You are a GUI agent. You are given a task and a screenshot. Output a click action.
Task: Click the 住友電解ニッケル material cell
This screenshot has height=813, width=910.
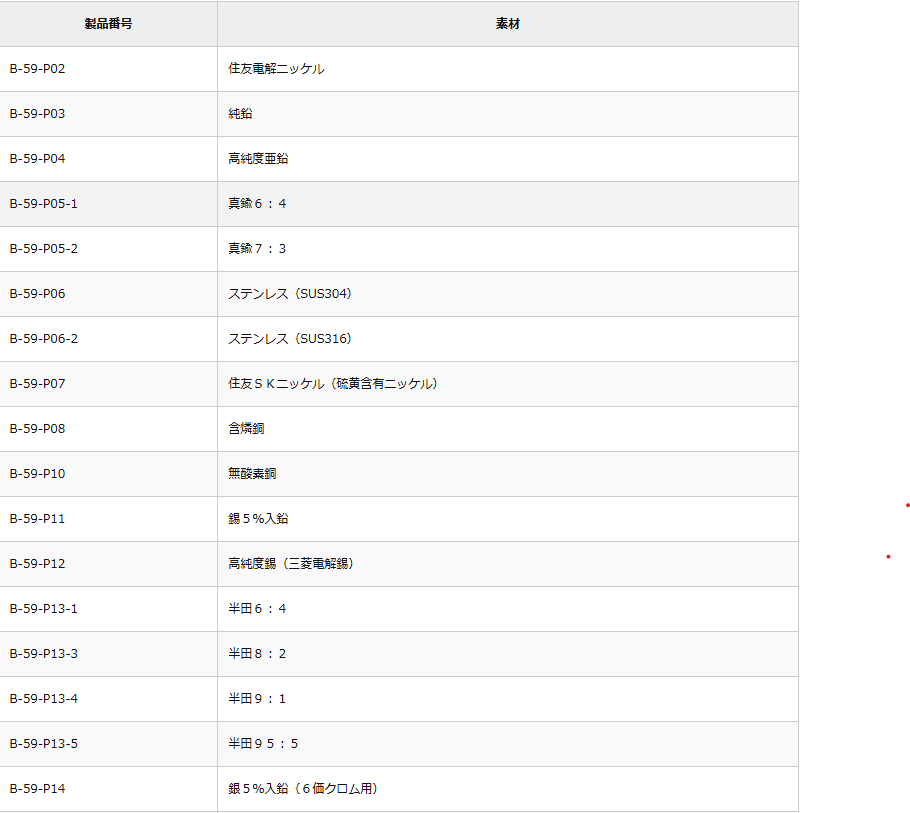[x=276, y=69]
